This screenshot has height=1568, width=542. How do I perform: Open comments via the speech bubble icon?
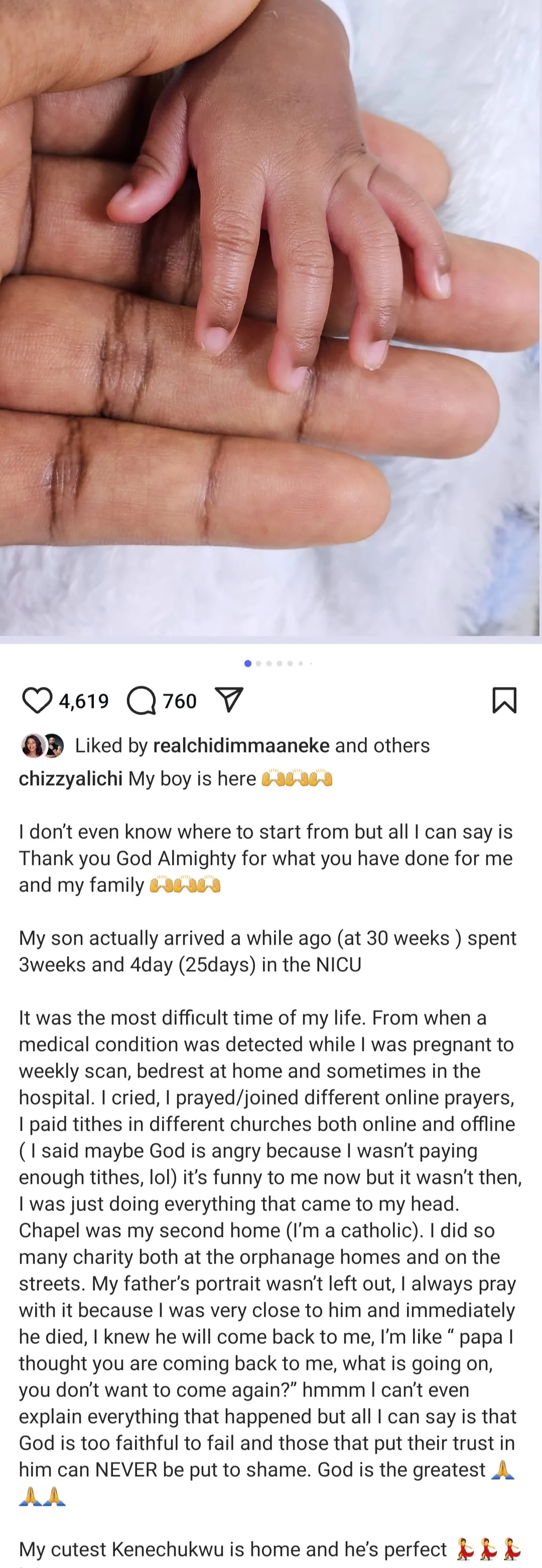pyautogui.click(x=142, y=701)
